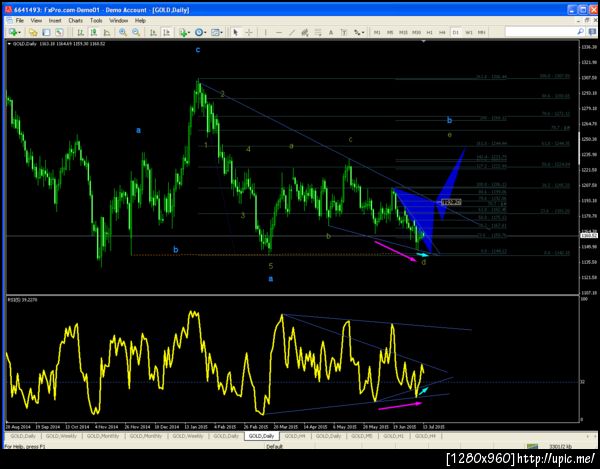Select the crosshair tool
The width and height of the screenshot is (600, 469).
[x=249, y=33]
